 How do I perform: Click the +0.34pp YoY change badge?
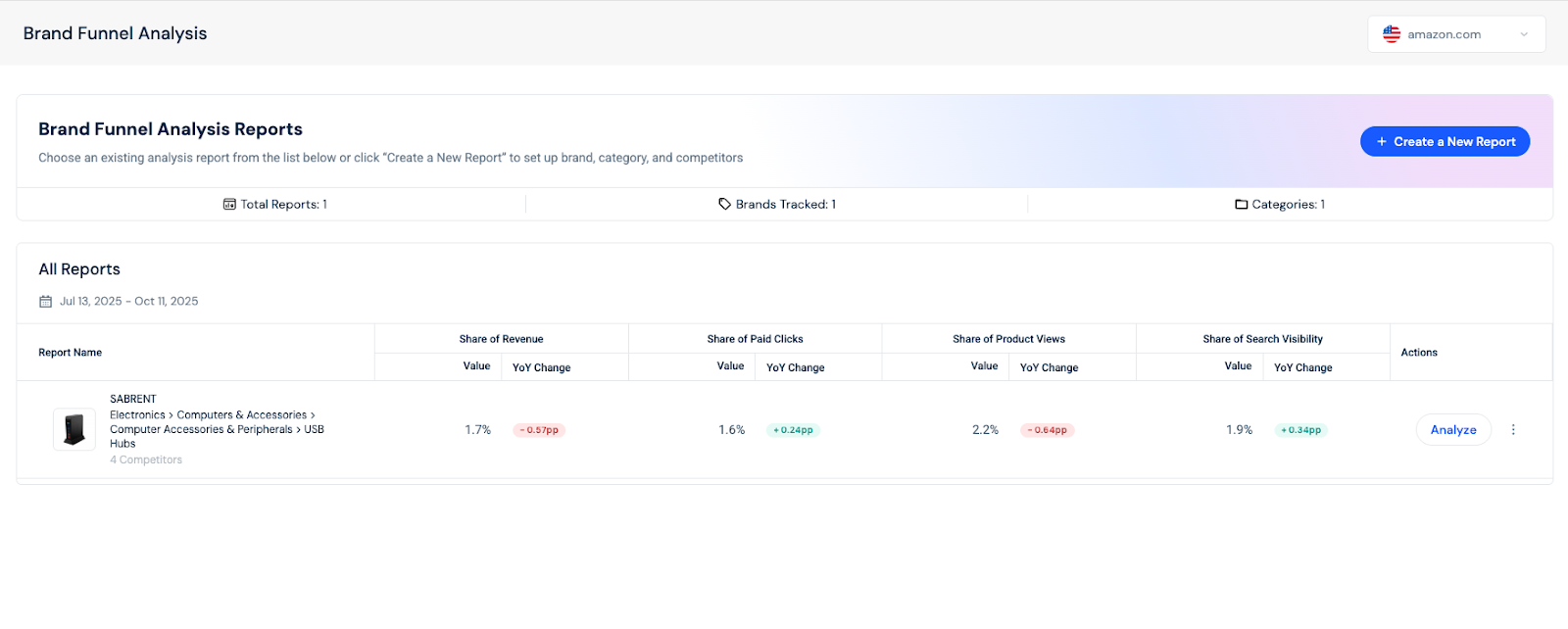point(1301,430)
